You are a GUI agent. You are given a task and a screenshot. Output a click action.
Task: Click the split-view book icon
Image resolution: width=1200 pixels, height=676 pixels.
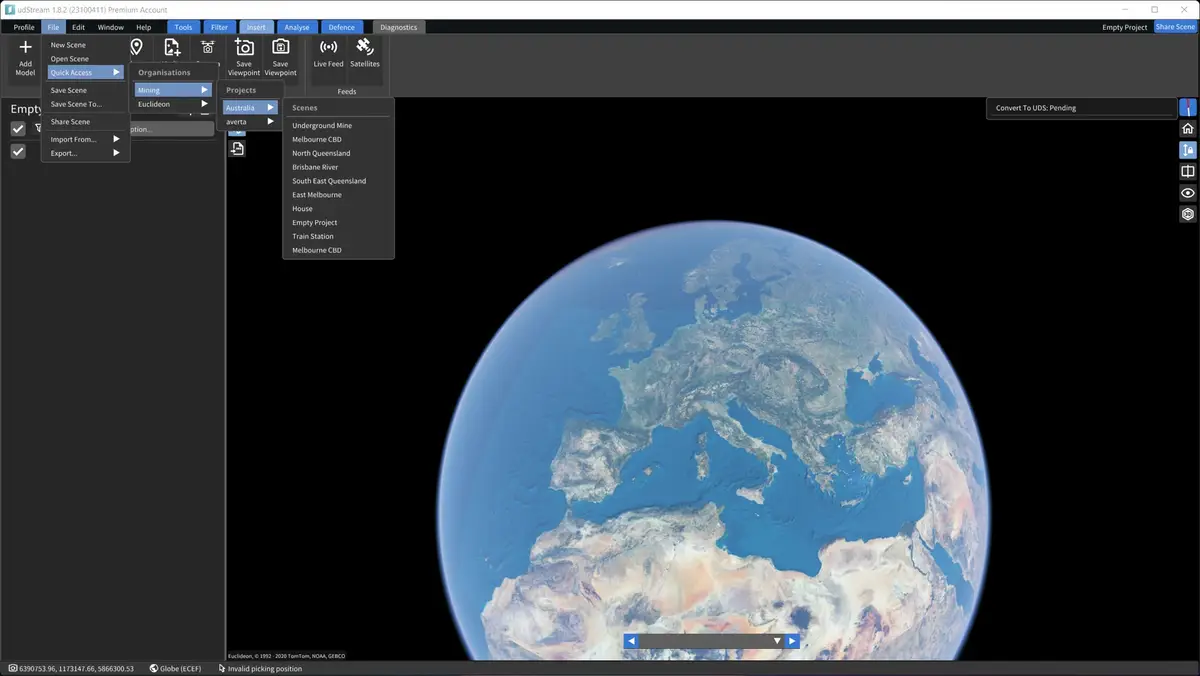tap(1188, 172)
